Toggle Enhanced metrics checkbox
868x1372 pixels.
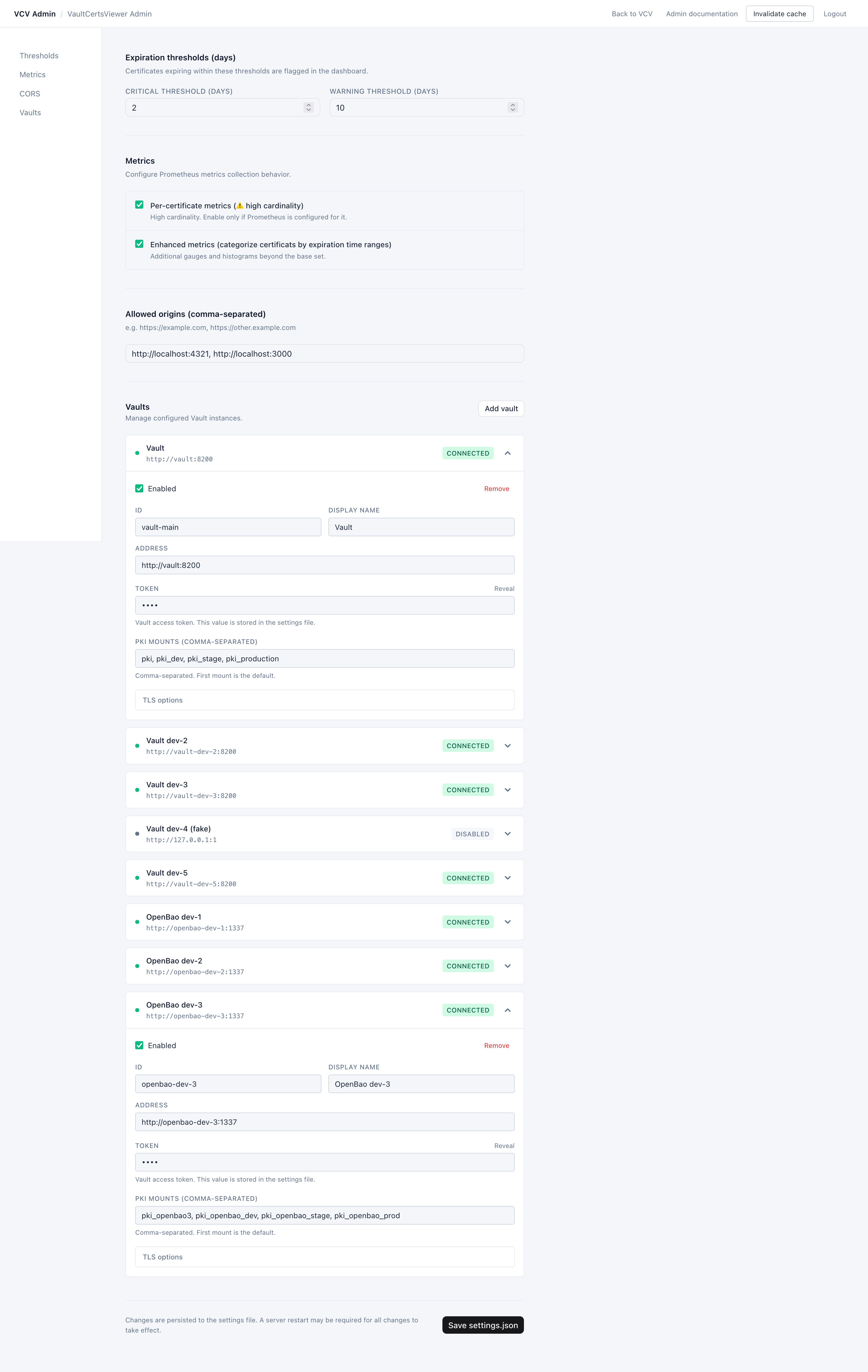[139, 244]
